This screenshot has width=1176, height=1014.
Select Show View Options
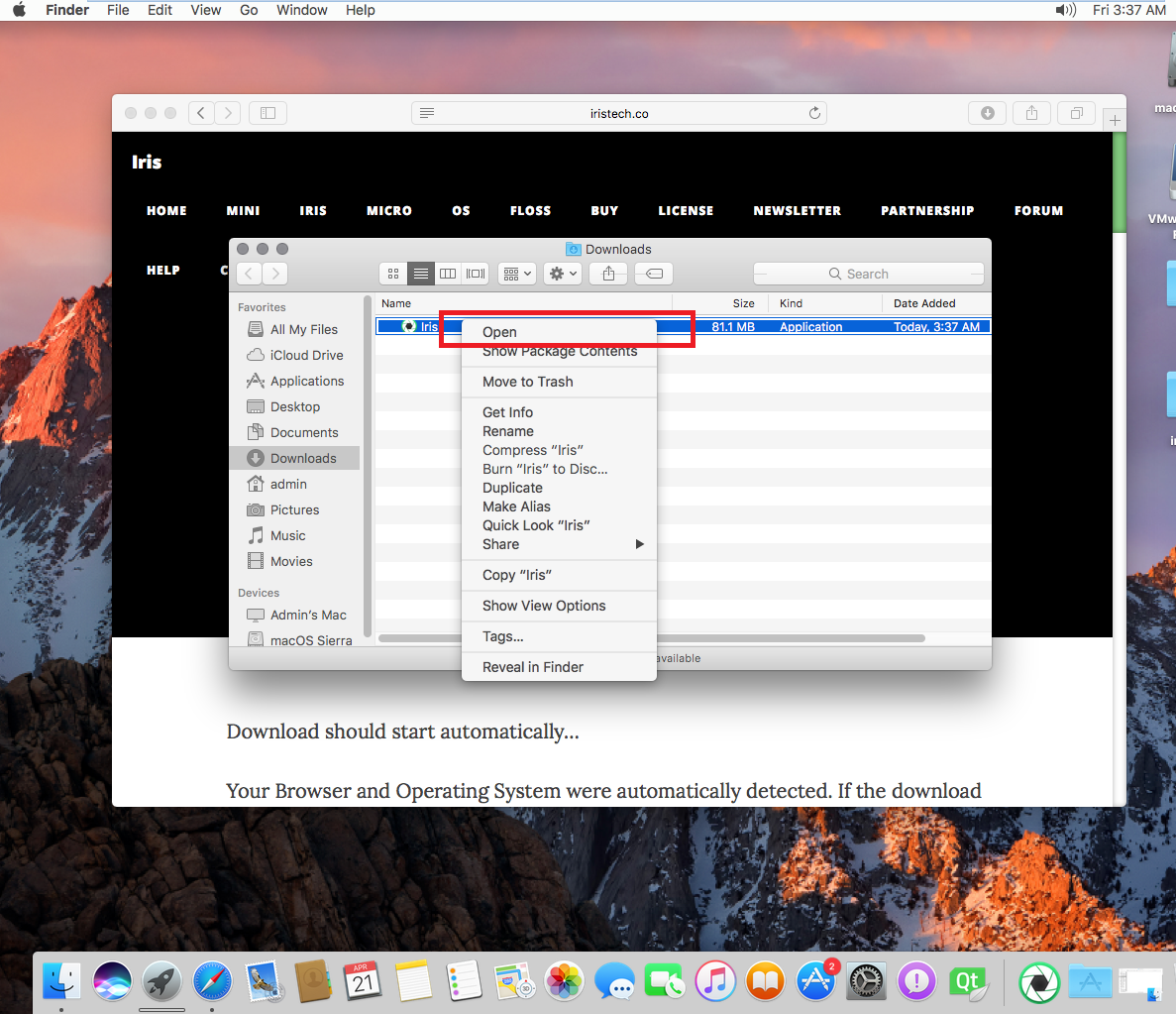(560, 606)
